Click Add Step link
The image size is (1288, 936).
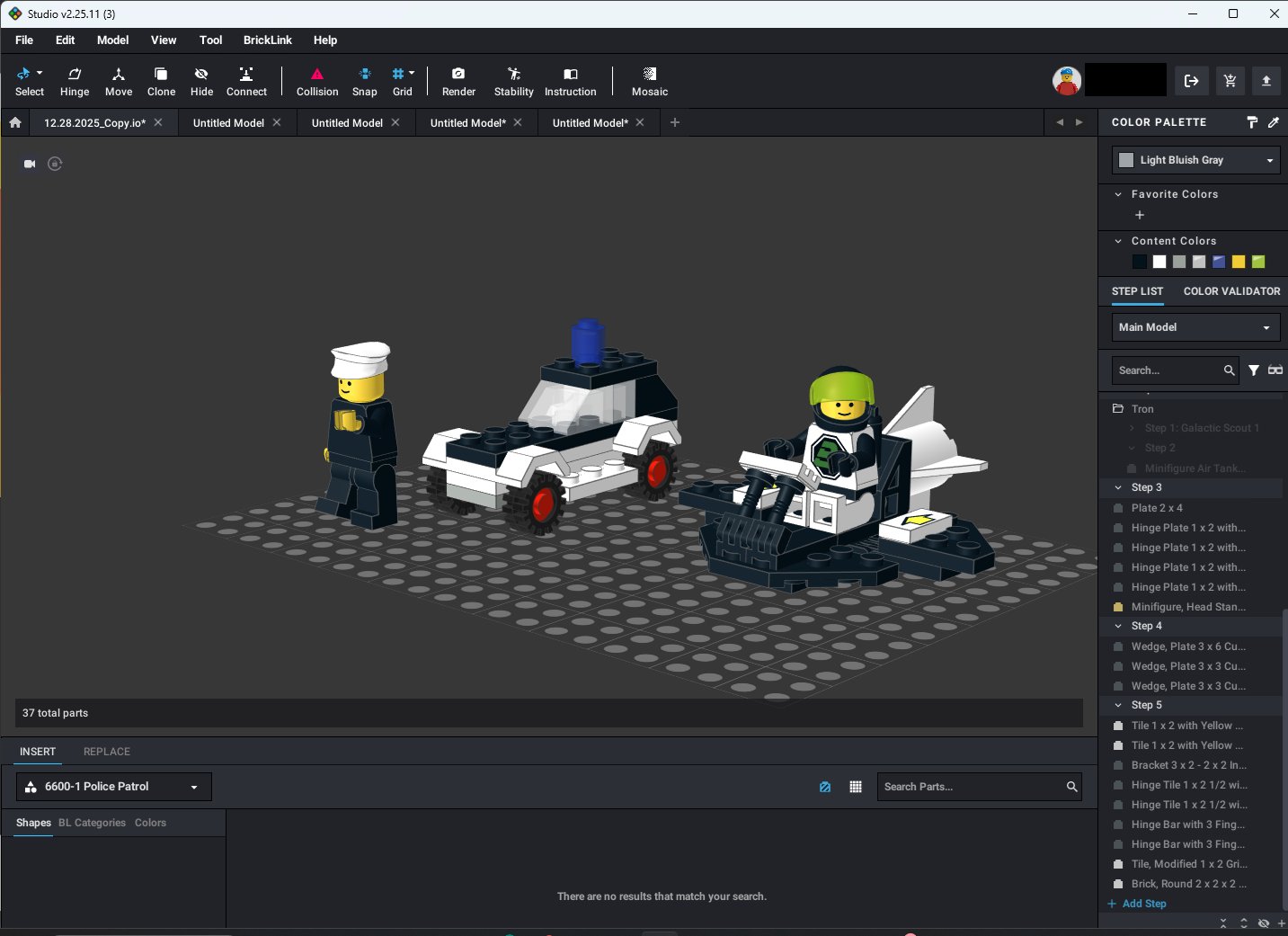click(1143, 904)
